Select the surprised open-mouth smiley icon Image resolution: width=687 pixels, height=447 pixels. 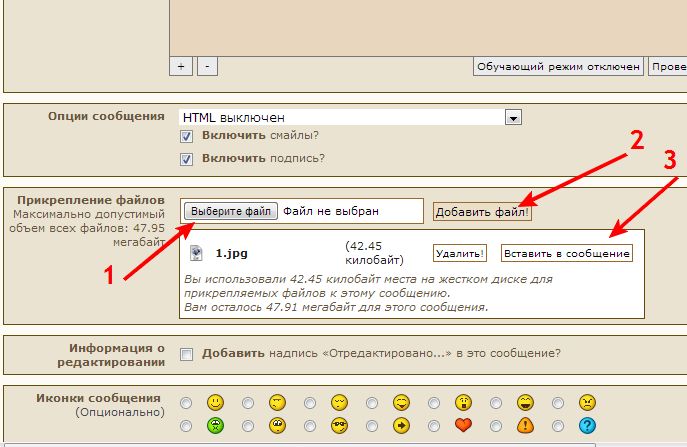[x=464, y=402]
